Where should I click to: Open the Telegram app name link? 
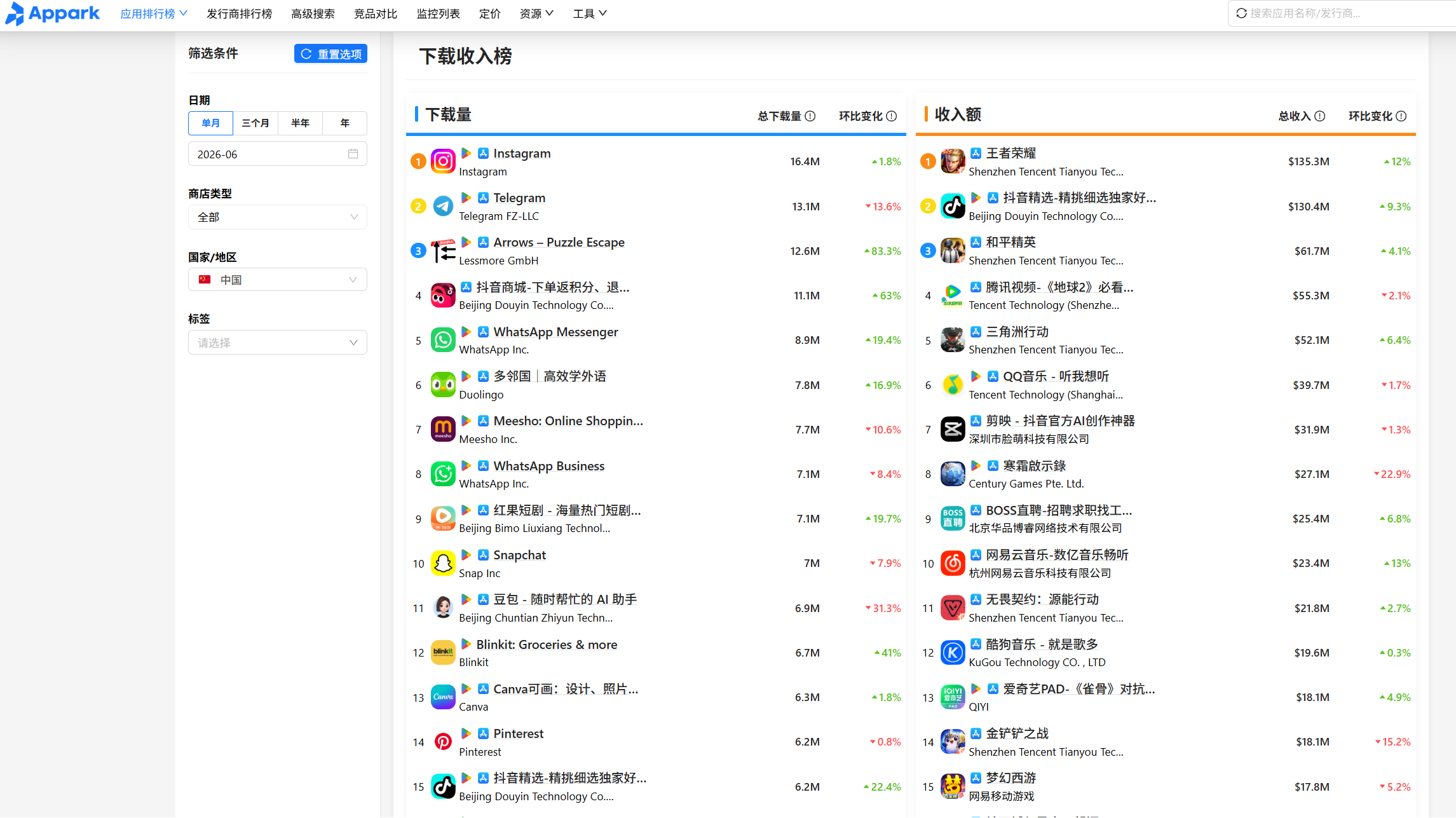[519, 198]
